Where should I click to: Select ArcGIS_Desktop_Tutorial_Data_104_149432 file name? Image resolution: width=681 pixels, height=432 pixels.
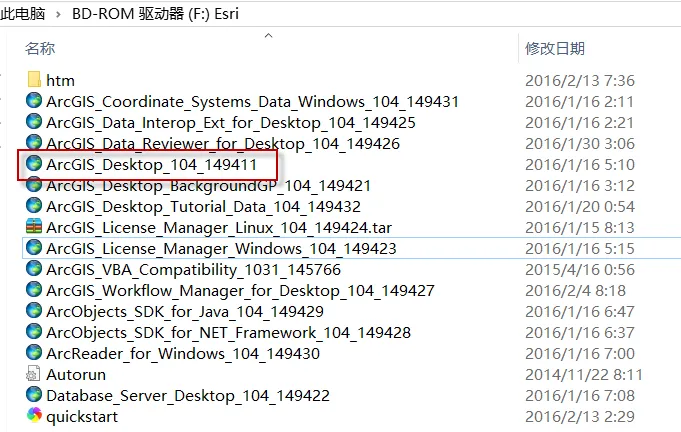(x=203, y=207)
